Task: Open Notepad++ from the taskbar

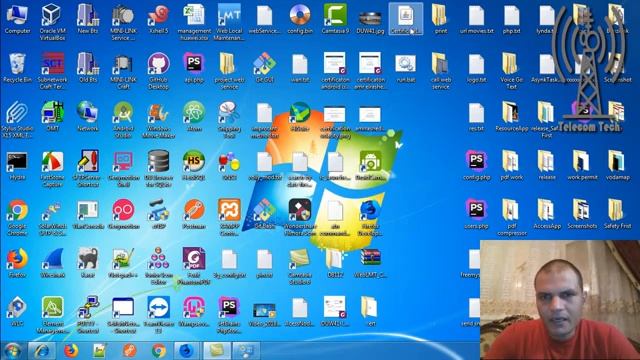Action: (x=100, y=351)
